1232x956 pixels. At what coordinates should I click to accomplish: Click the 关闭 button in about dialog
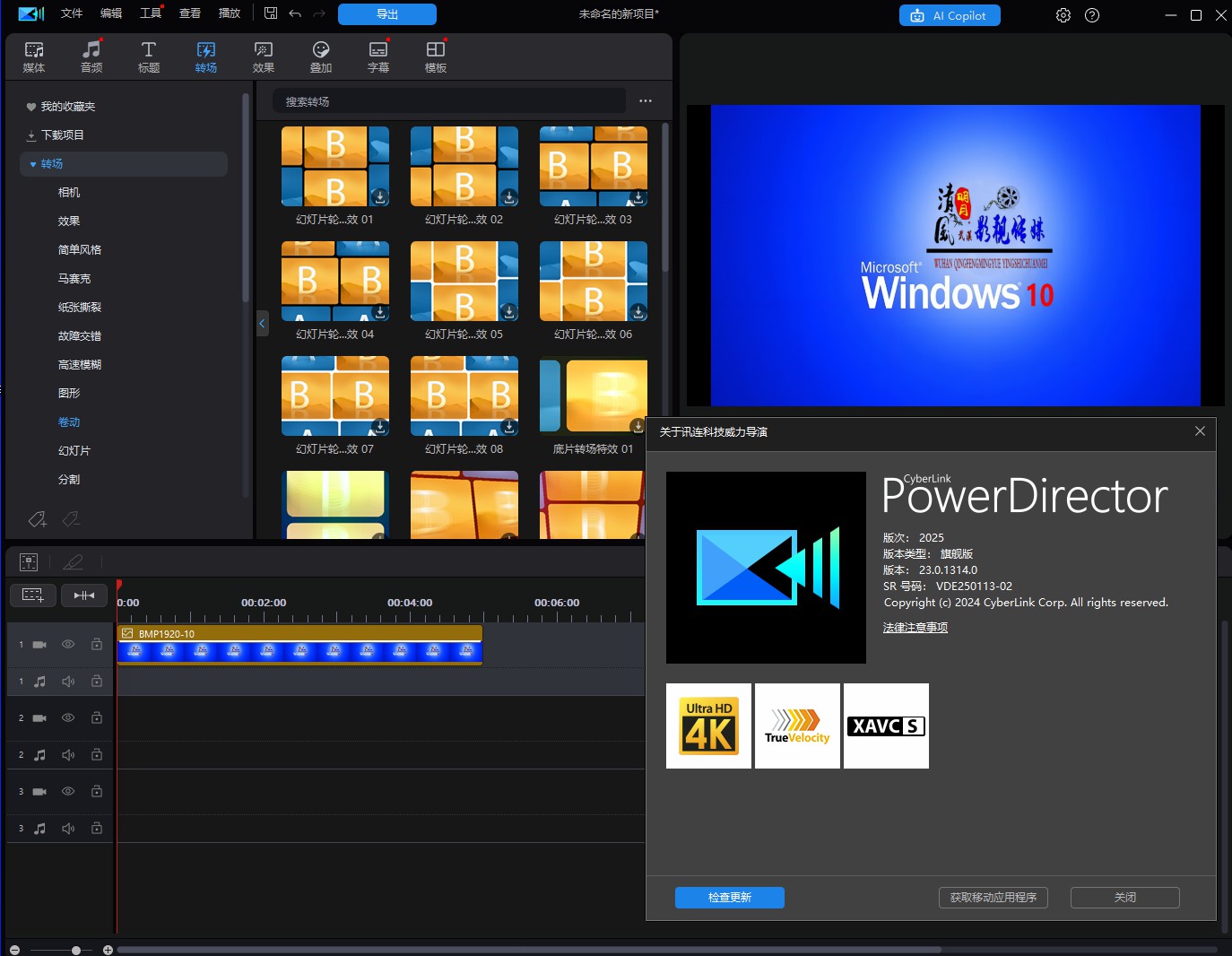[x=1125, y=898]
